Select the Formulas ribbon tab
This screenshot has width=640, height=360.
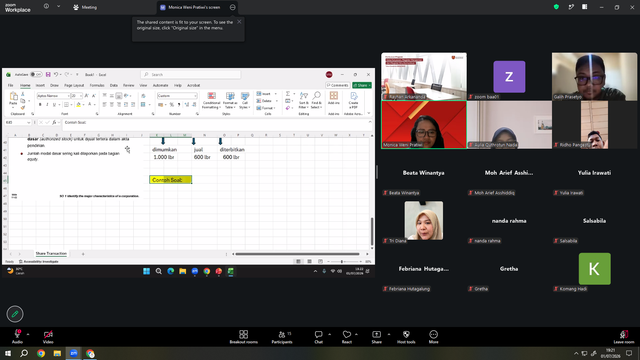[97, 85]
